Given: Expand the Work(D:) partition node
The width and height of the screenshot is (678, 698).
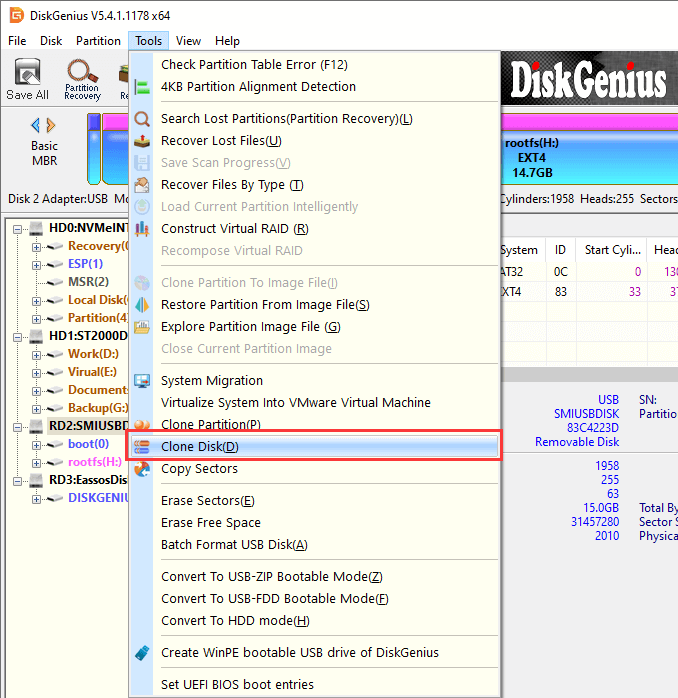Looking at the screenshot, I should click(37, 354).
